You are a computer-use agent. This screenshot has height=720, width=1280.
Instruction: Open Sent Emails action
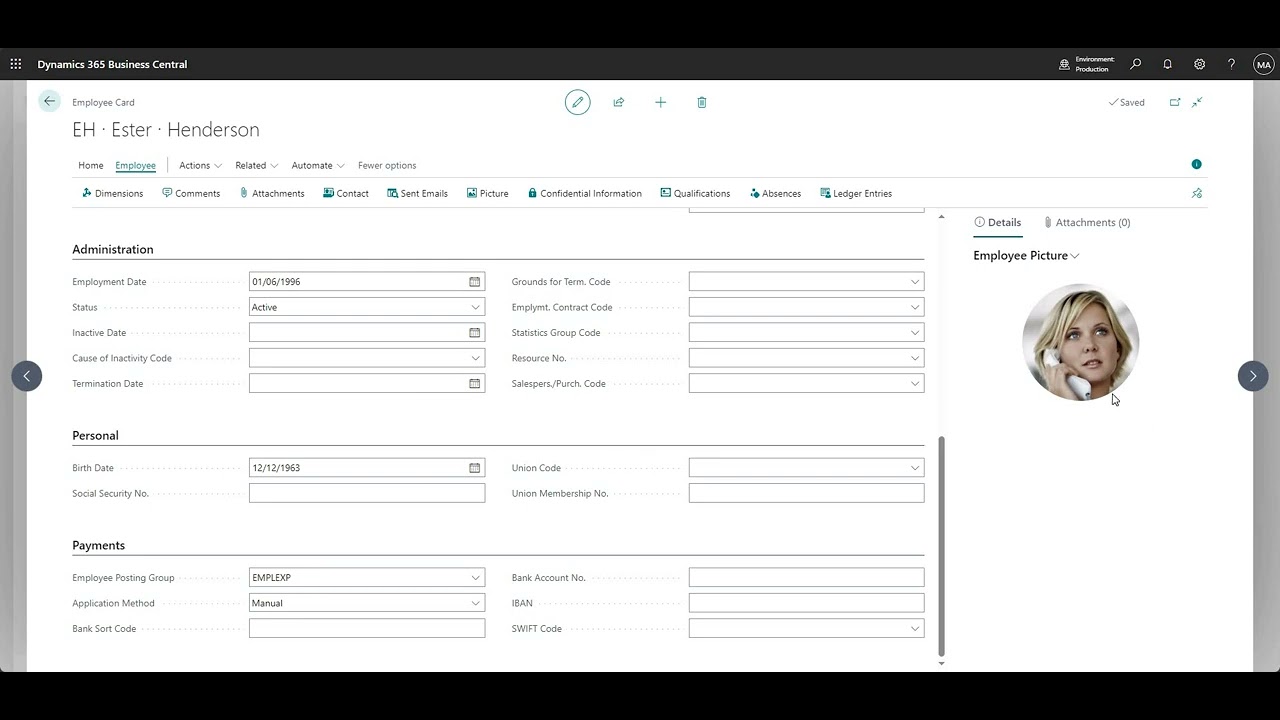[x=417, y=193]
